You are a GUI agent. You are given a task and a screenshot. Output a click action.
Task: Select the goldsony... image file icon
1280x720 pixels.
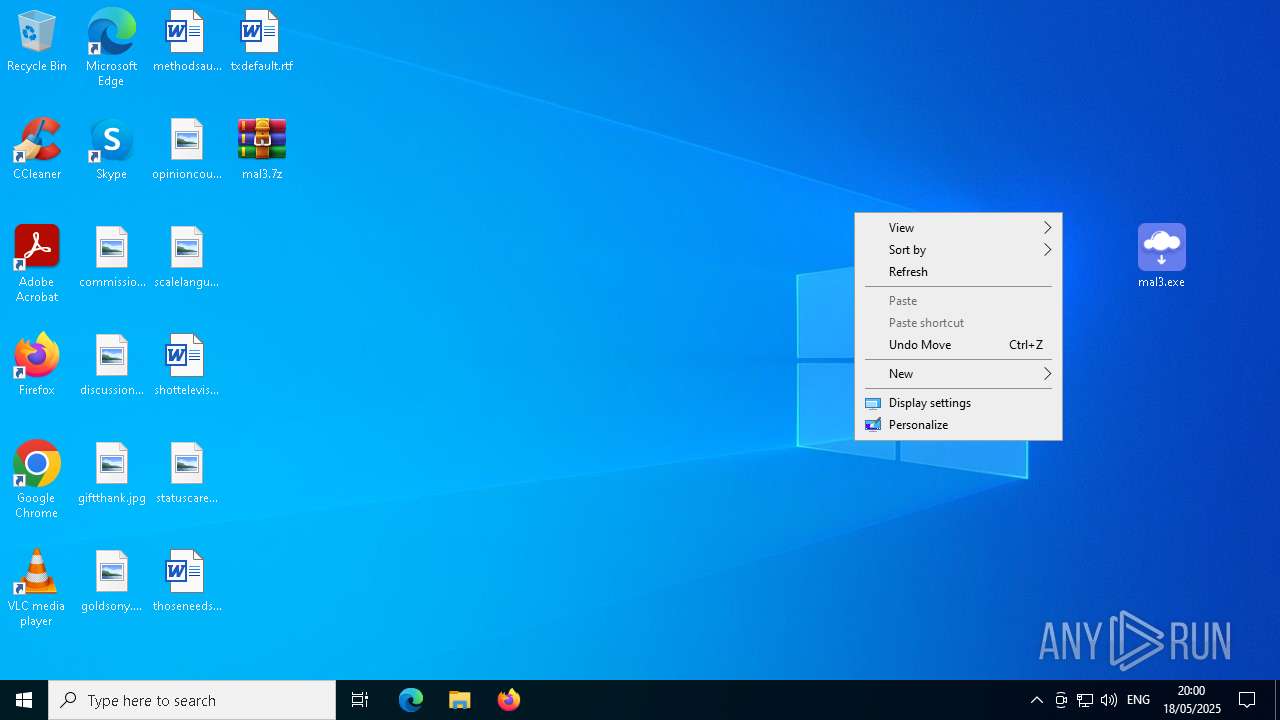pyautogui.click(x=112, y=582)
